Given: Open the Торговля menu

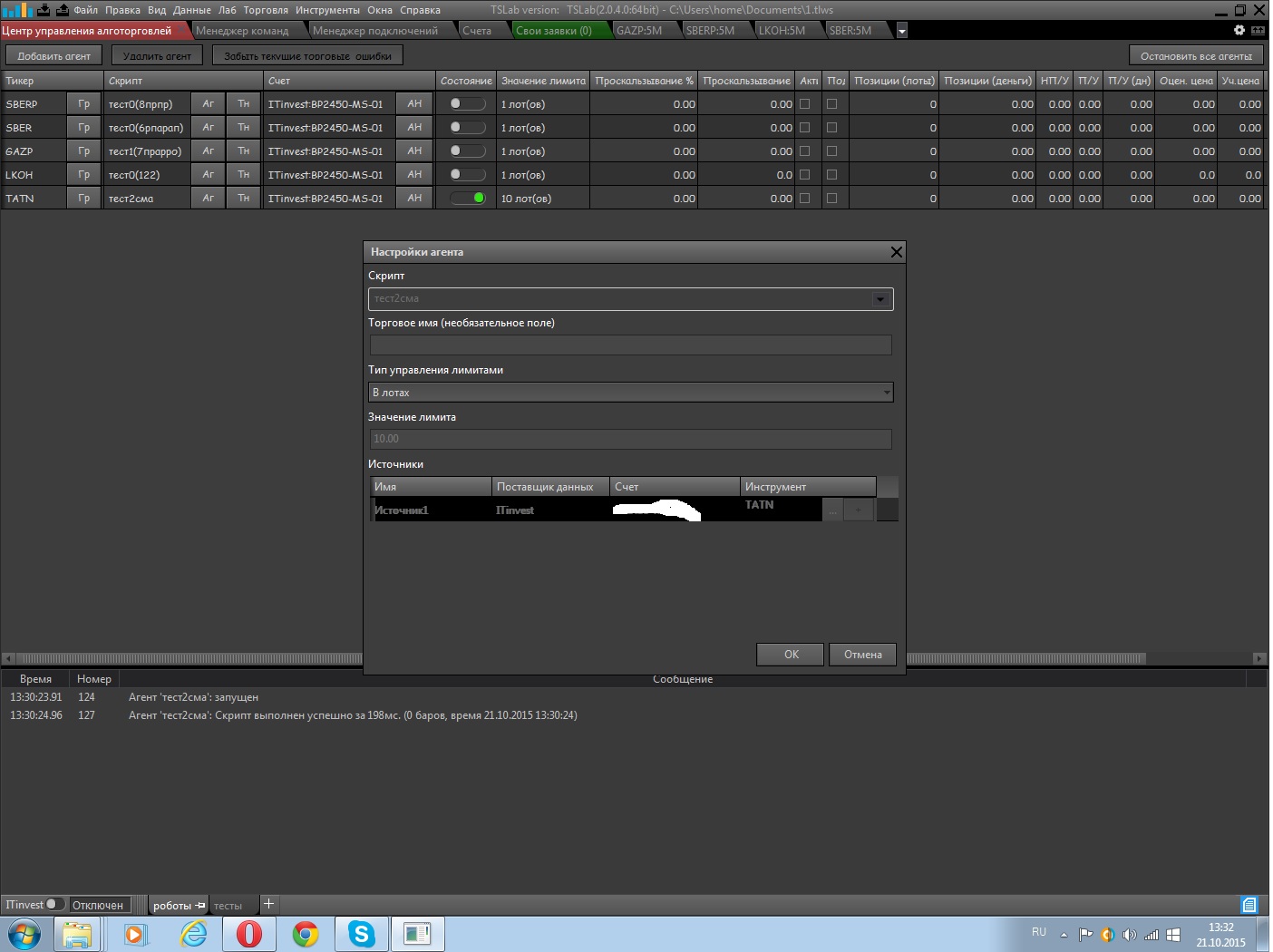Looking at the screenshot, I should click(x=266, y=10).
